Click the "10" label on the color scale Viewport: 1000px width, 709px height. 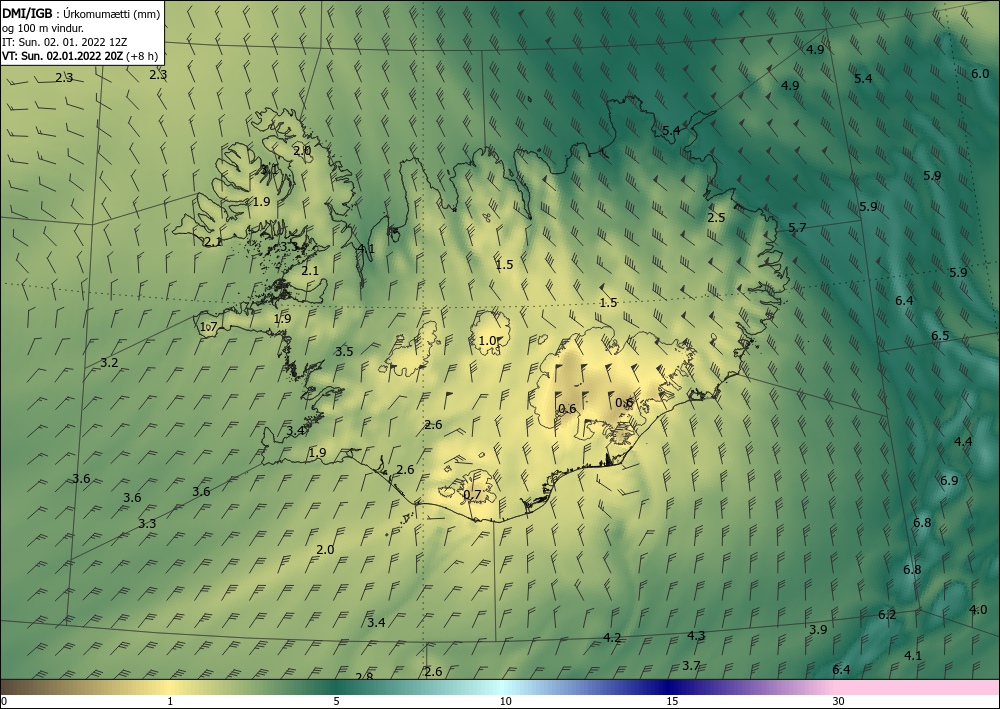pos(505,702)
